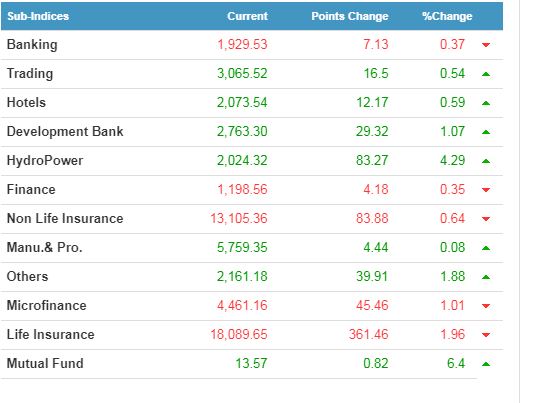Click the Life Insurance red down arrow
This screenshot has height=403, width=534.
click(x=486, y=335)
